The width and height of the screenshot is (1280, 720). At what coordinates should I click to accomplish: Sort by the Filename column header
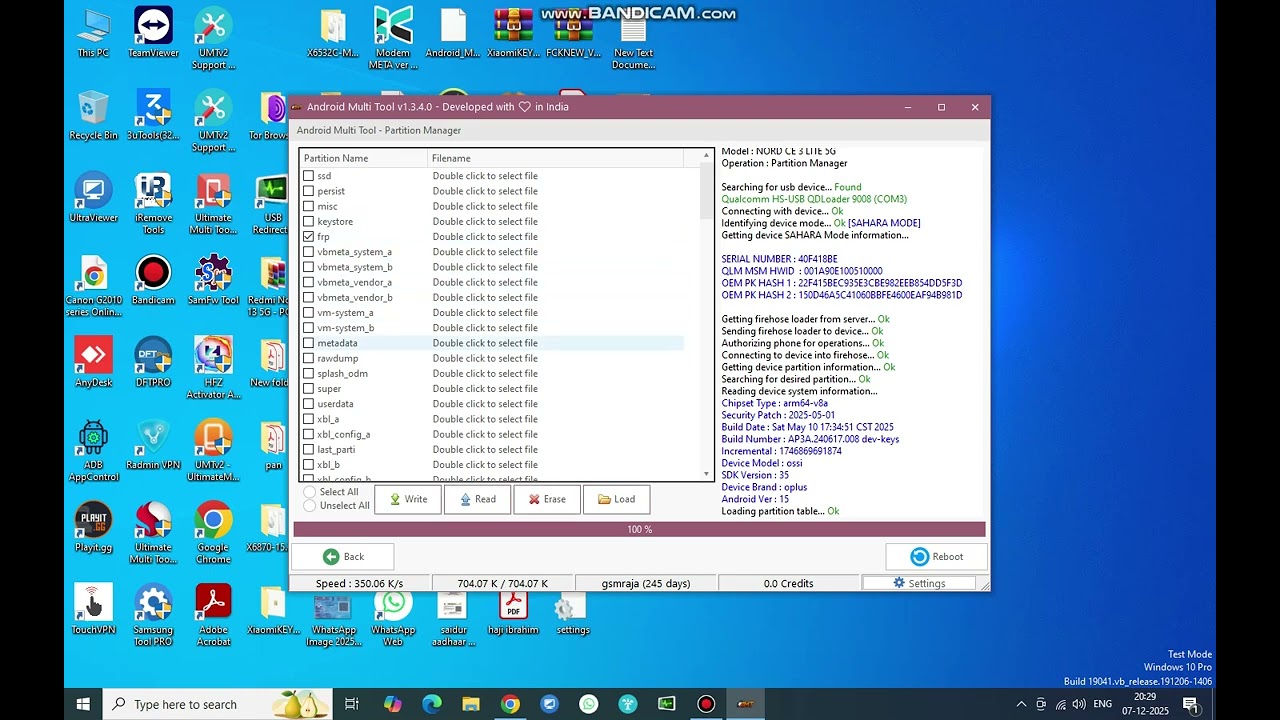(556, 158)
